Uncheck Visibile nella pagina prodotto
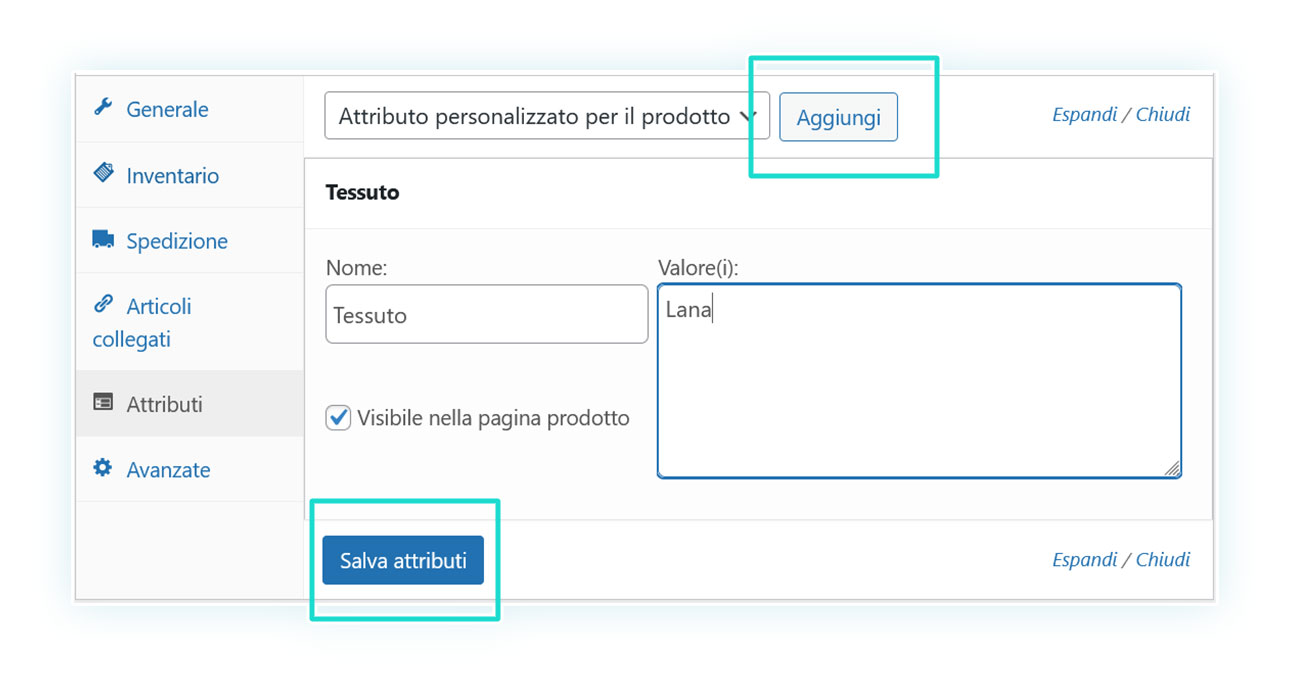 [x=338, y=417]
